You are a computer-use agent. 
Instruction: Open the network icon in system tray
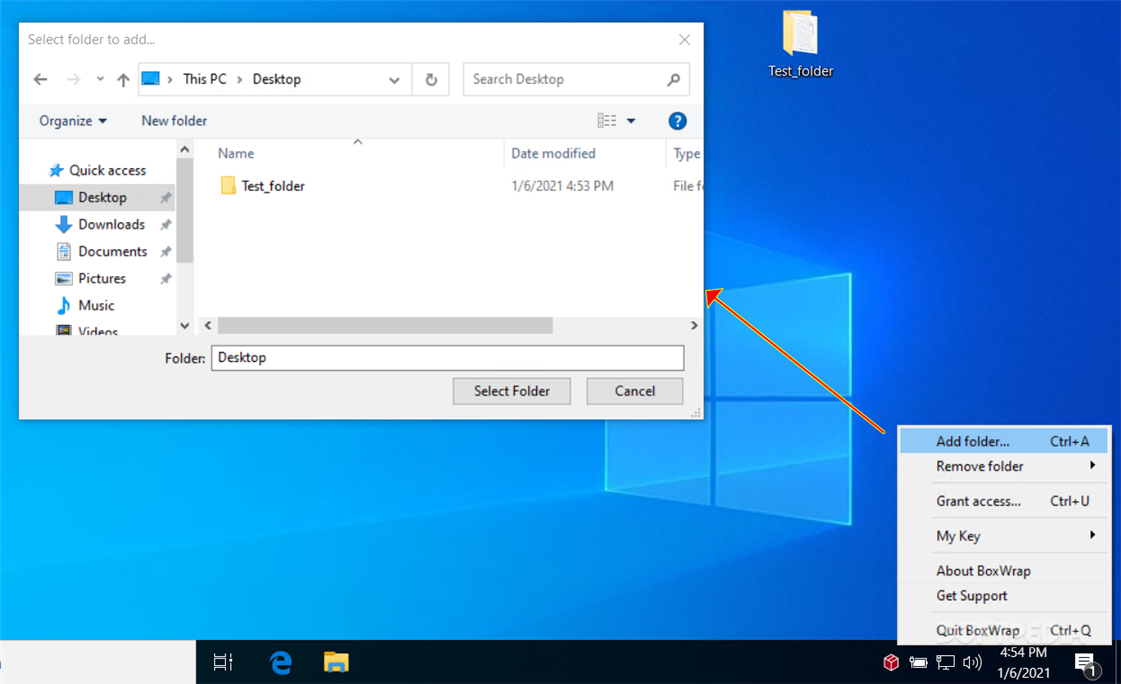click(x=945, y=663)
